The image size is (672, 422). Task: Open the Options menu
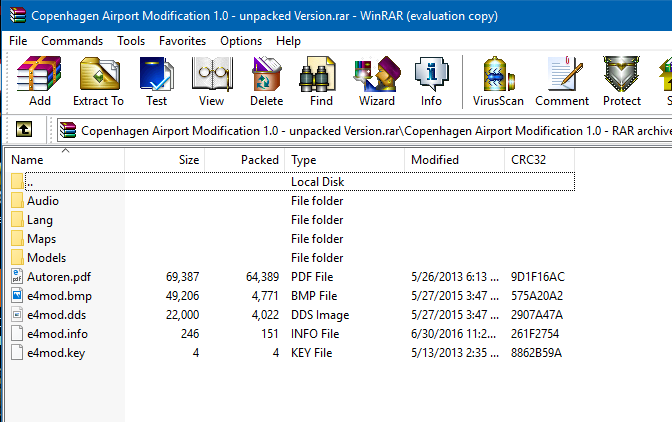(241, 41)
